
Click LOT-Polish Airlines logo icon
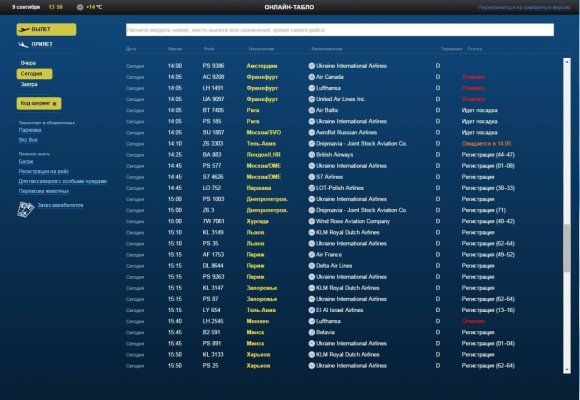(311, 188)
